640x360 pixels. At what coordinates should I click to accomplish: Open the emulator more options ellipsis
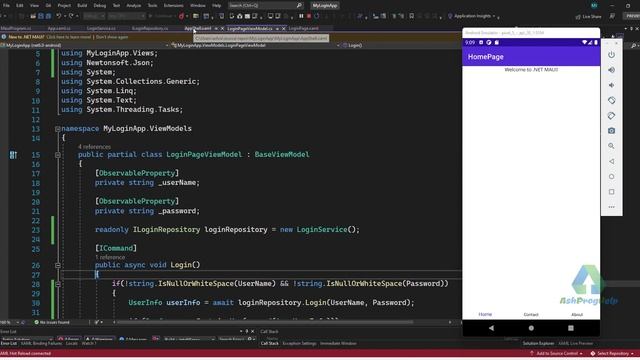coord(611,207)
